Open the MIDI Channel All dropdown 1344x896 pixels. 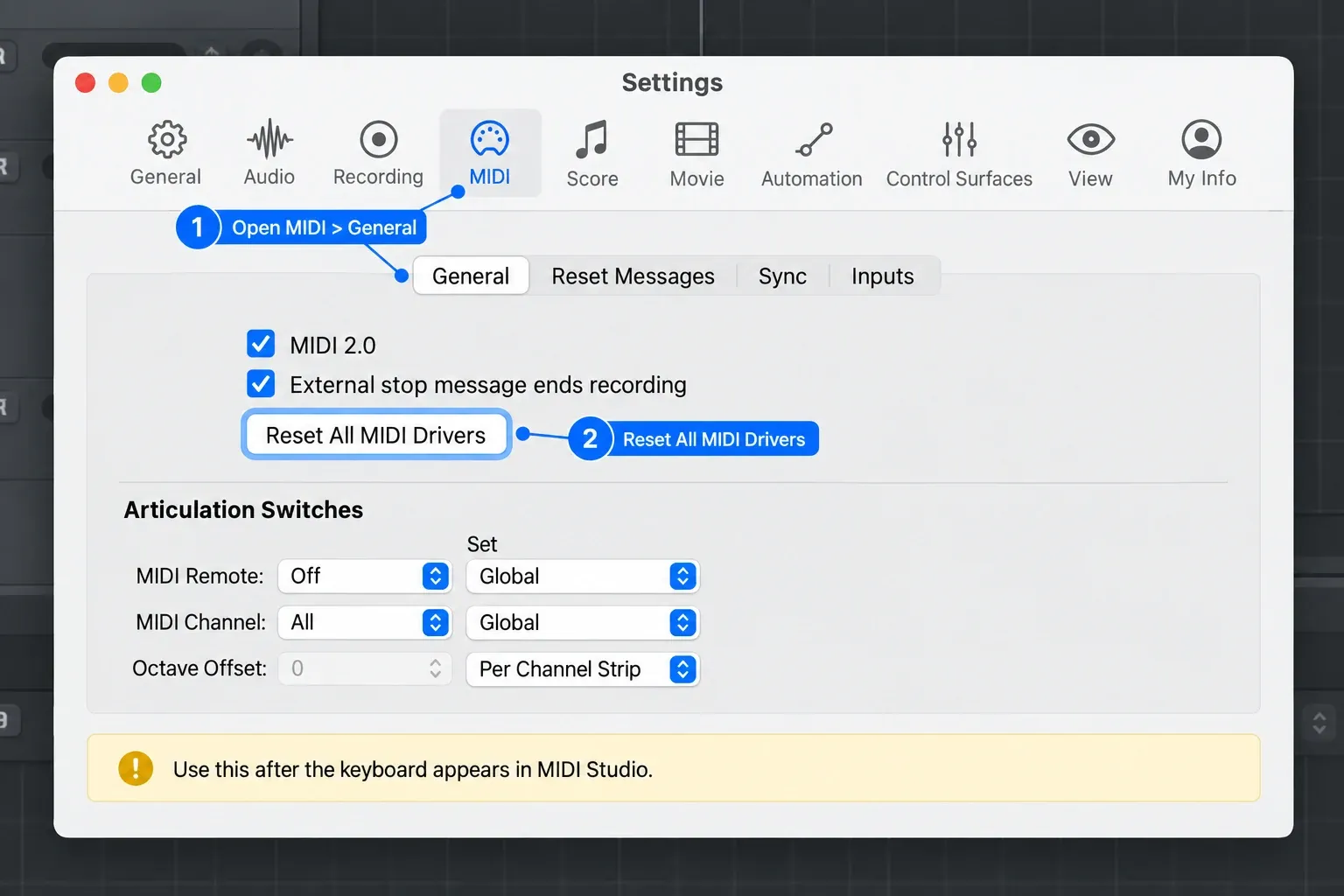[365, 622]
